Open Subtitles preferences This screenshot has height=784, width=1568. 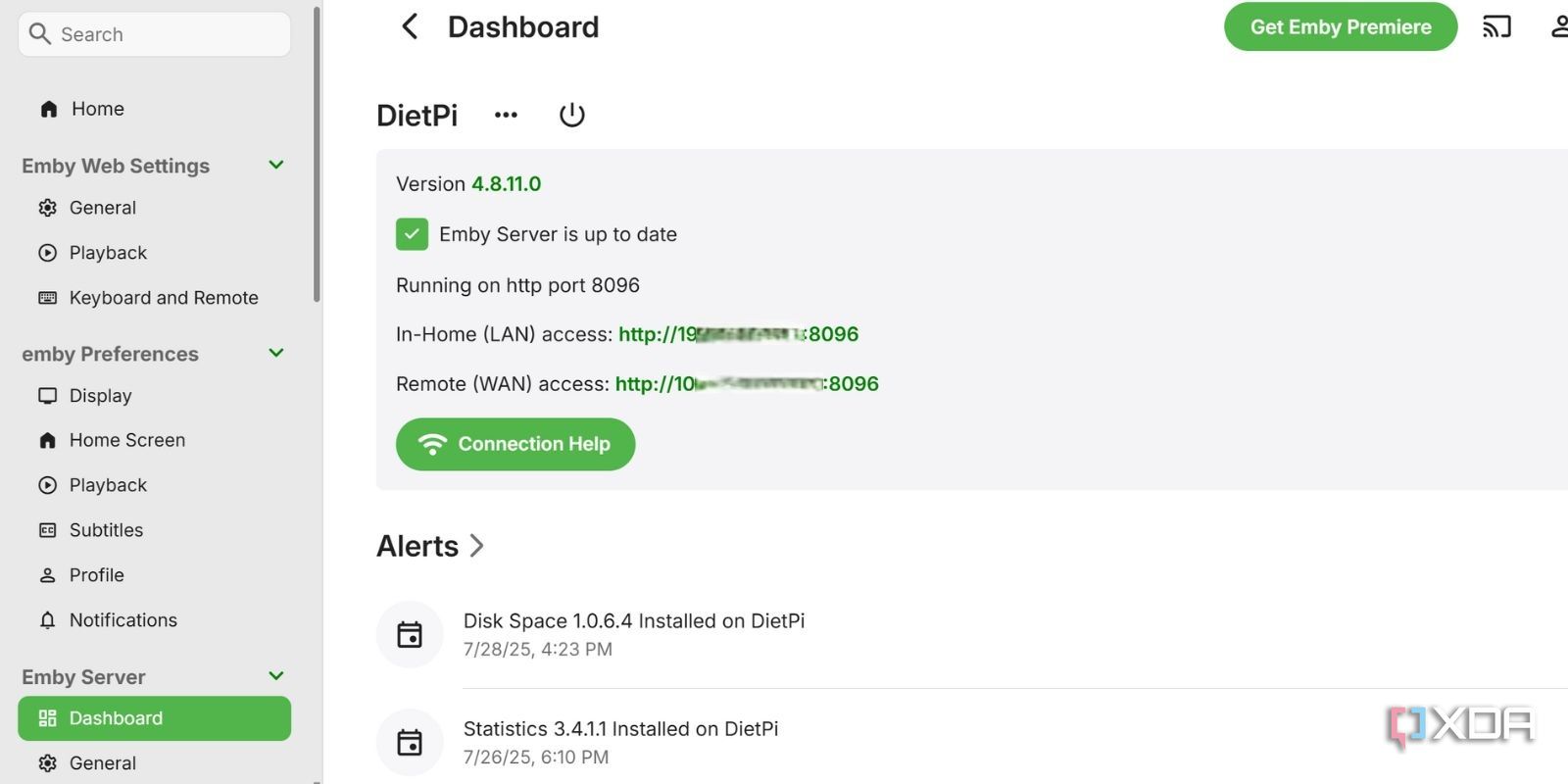pos(155,530)
